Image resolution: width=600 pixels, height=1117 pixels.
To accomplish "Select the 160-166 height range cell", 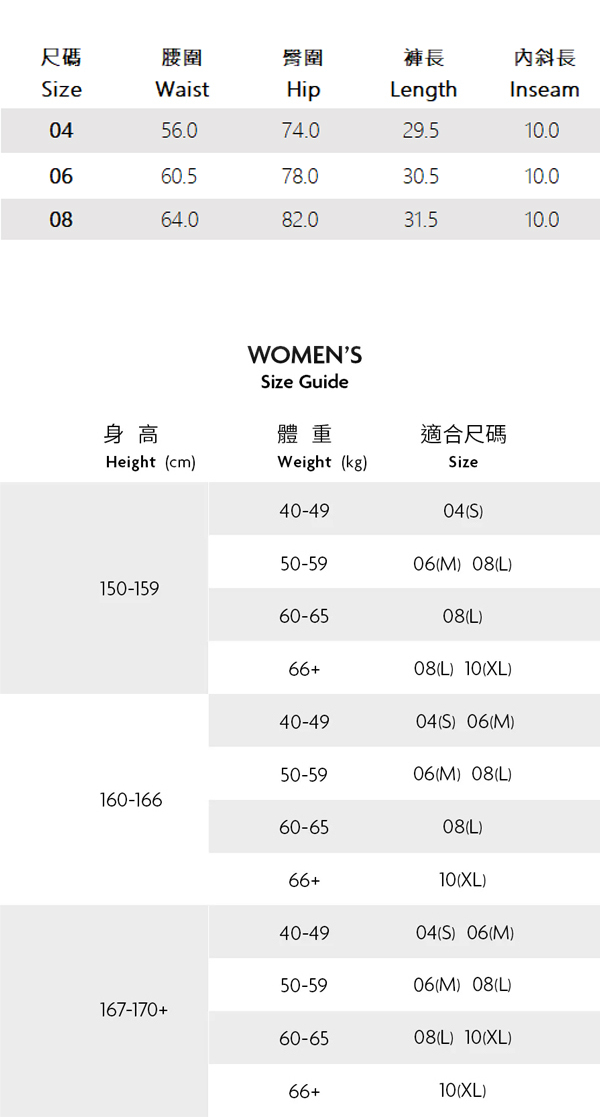I will pyautogui.click(x=130, y=800).
